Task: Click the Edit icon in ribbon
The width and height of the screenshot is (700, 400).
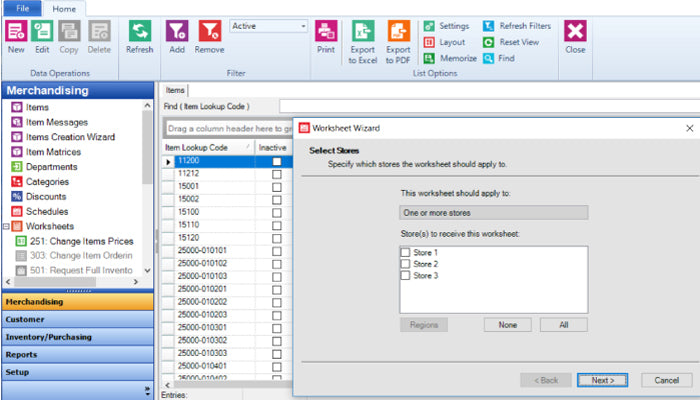Action: [x=43, y=32]
